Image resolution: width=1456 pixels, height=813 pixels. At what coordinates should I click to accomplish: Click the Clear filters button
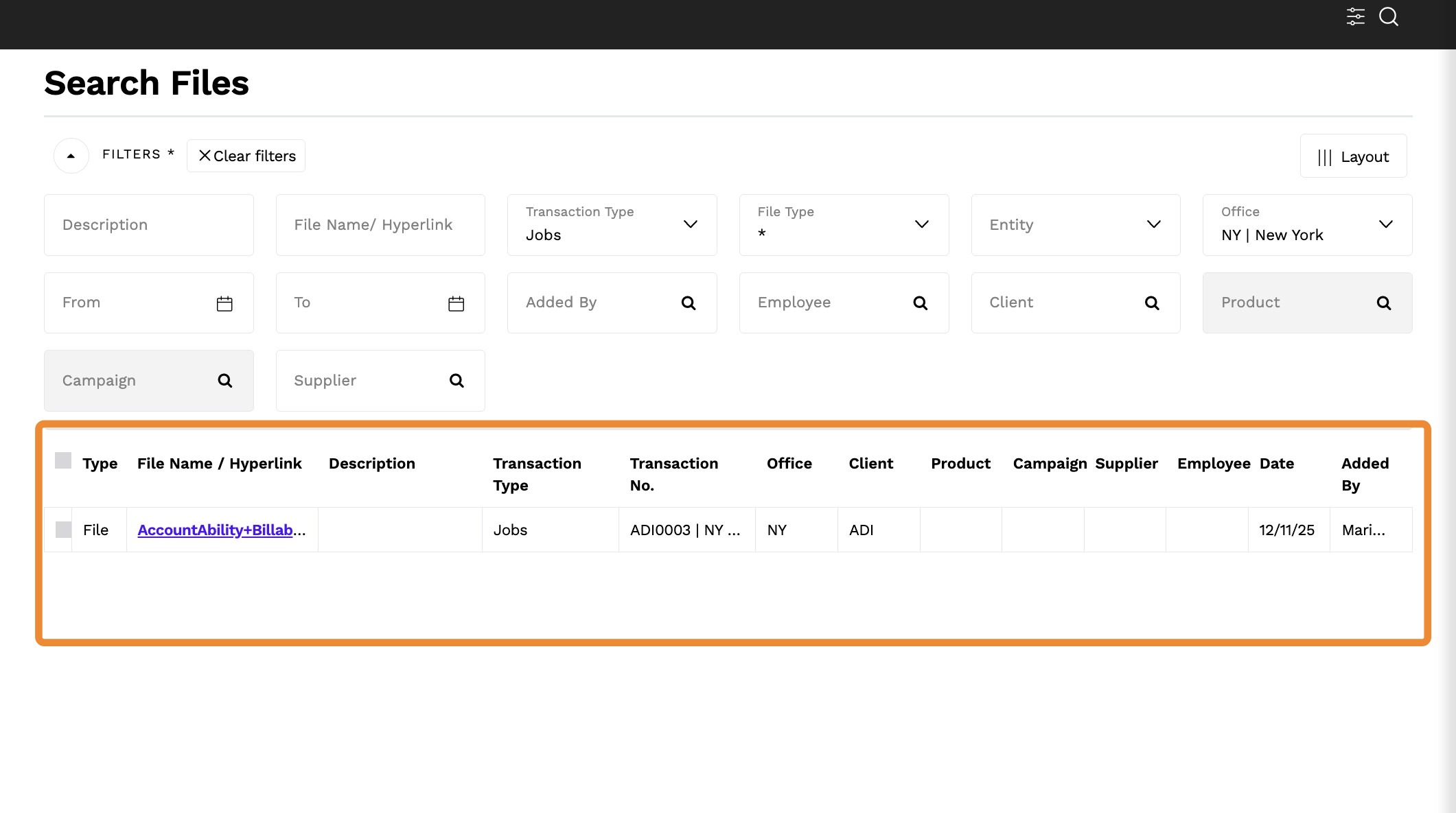(246, 156)
